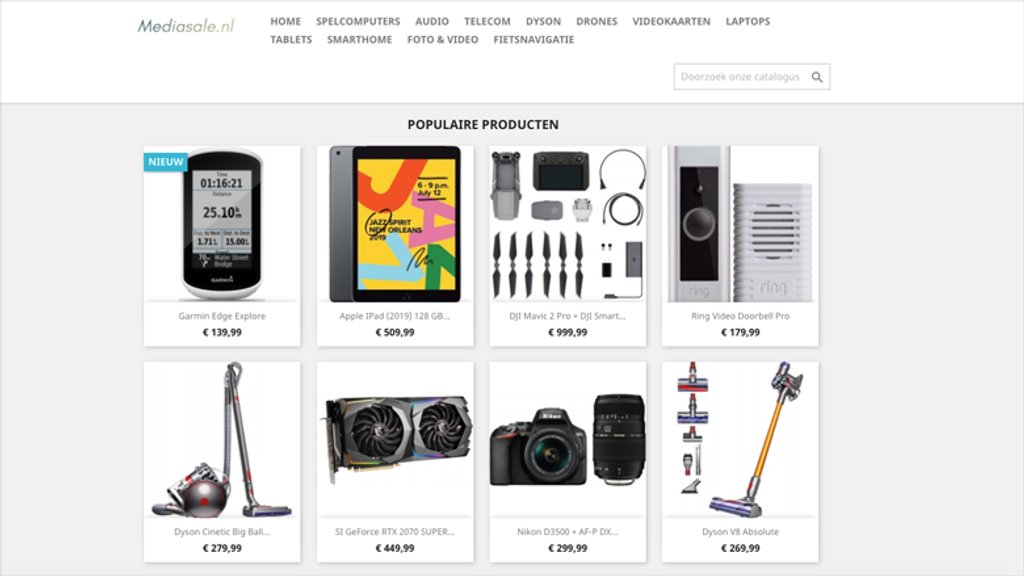
Task: Go to the SPELCOMPUTERS menu
Action: click(x=358, y=22)
